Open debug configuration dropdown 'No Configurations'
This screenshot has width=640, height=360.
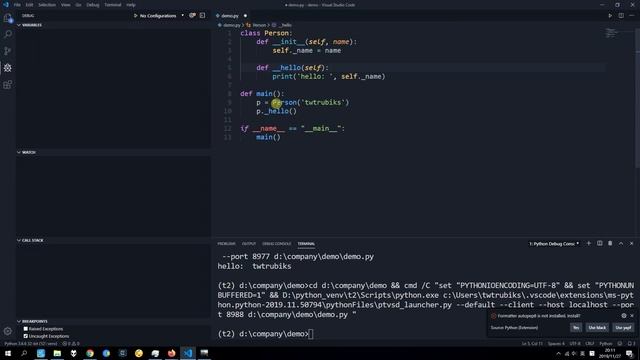point(161,16)
